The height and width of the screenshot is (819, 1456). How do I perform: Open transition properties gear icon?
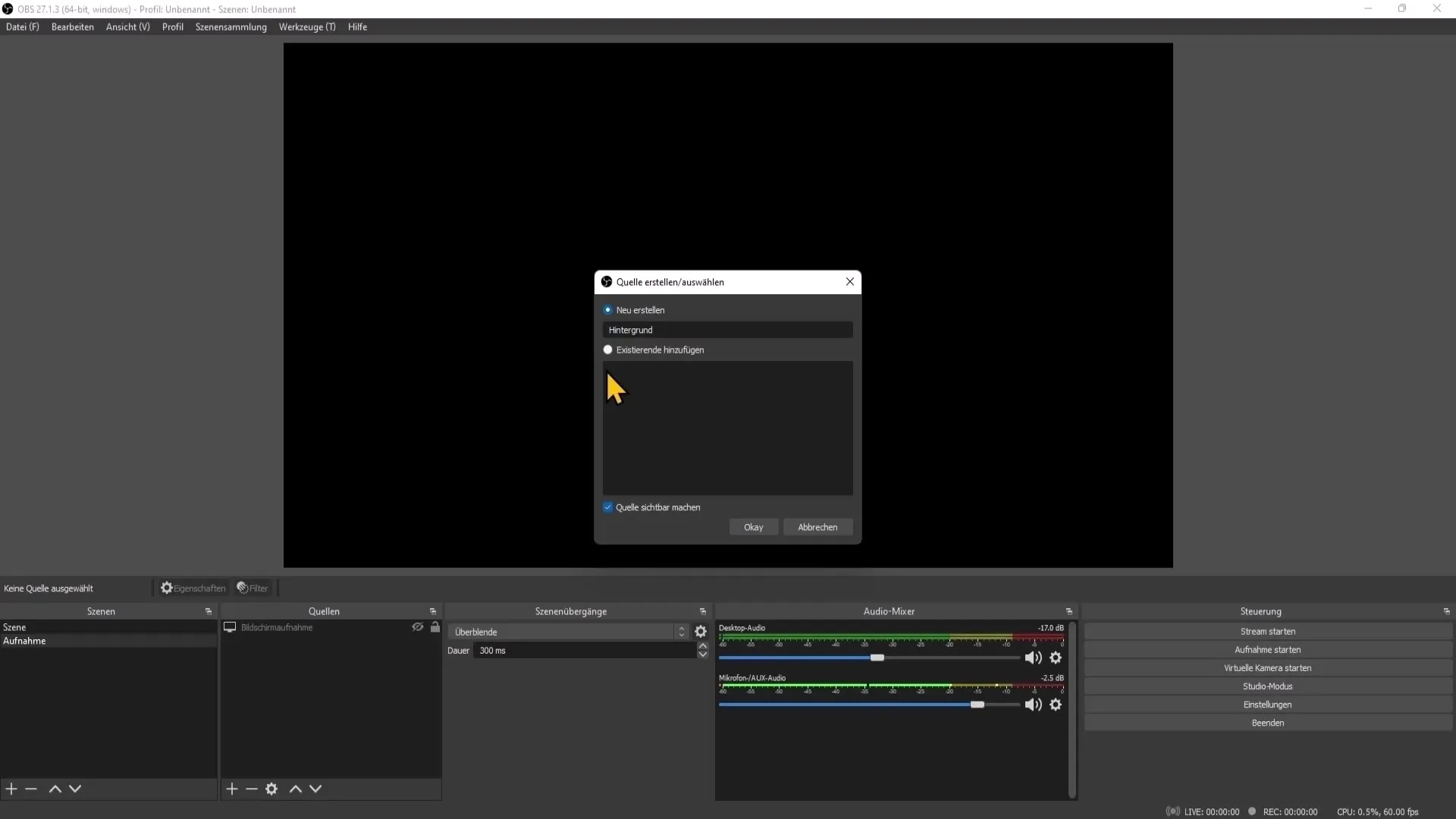click(701, 632)
